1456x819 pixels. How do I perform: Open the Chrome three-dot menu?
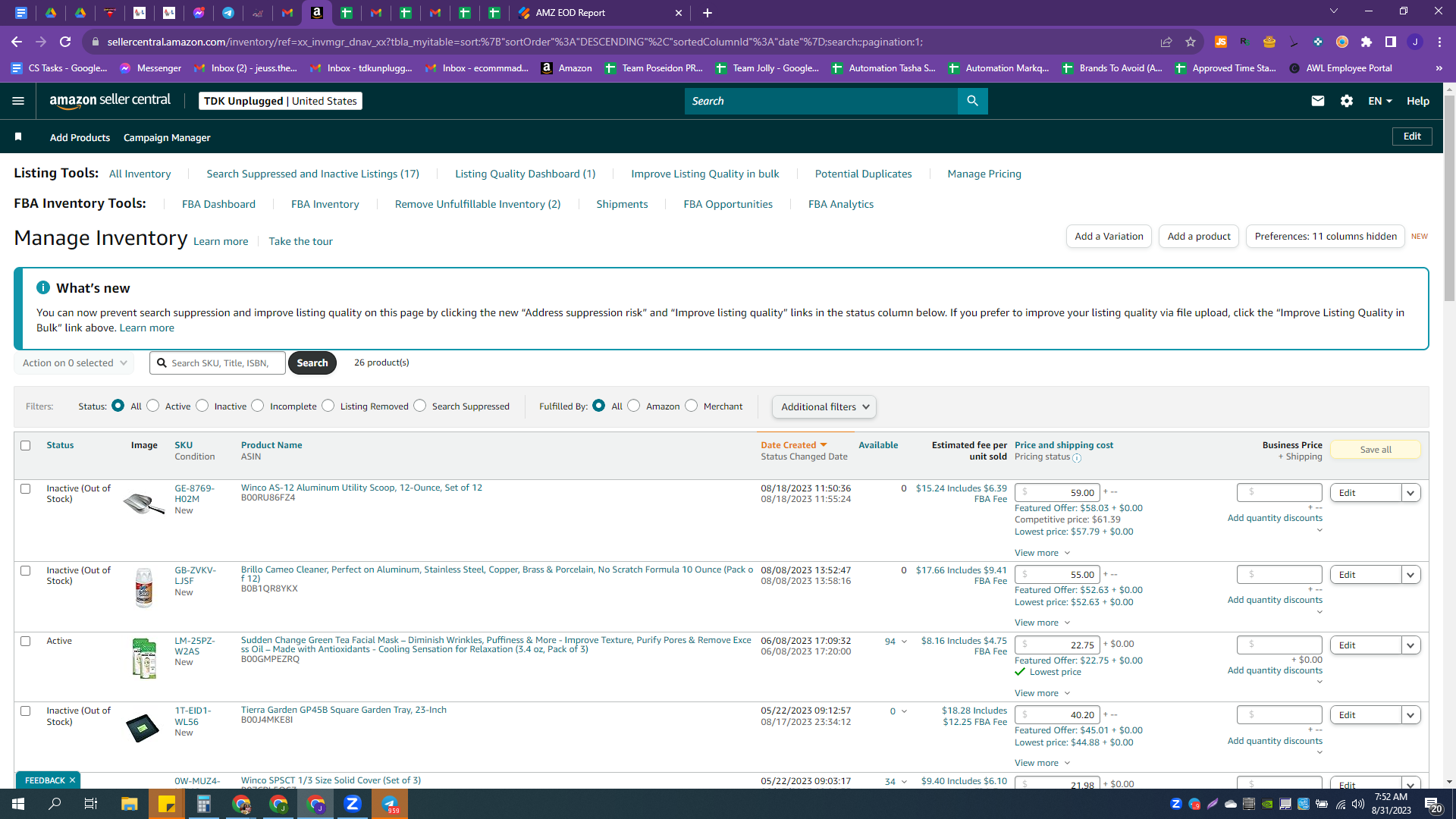pyautogui.click(x=1439, y=42)
